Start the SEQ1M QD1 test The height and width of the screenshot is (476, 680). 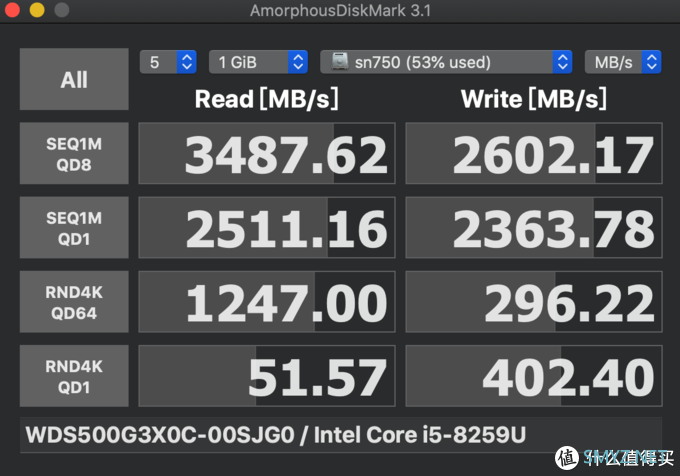tap(74, 228)
